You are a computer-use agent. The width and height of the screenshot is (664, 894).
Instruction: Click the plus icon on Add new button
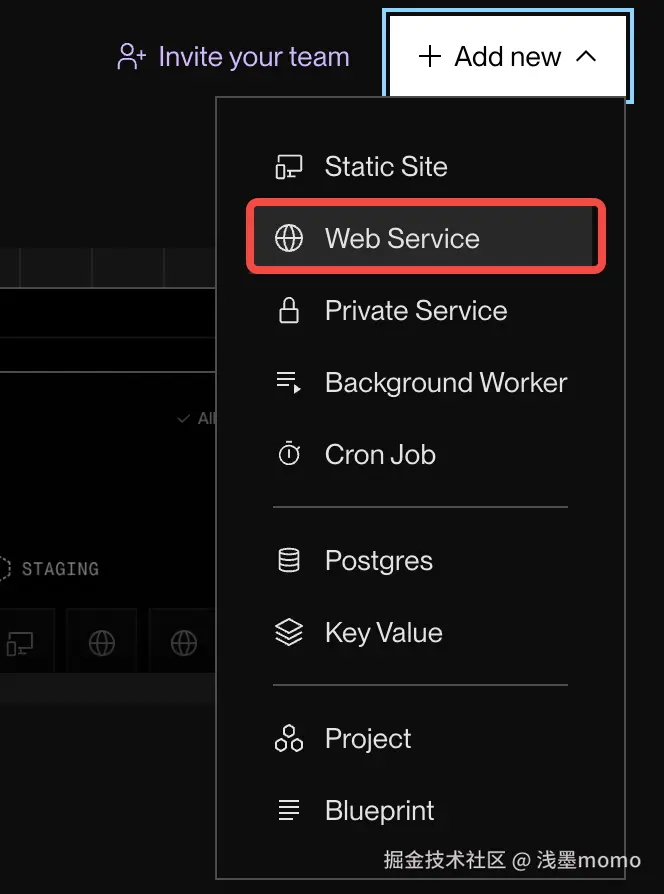(430, 56)
